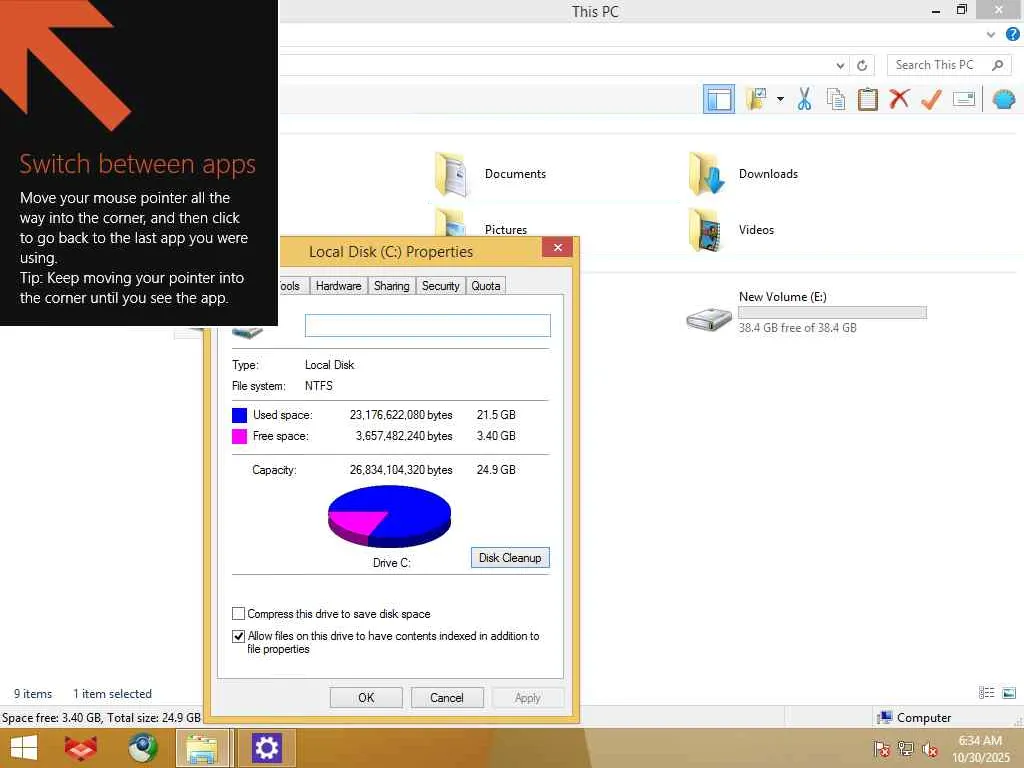
Task: Select the Pictures folder label
Action: click(x=505, y=230)
